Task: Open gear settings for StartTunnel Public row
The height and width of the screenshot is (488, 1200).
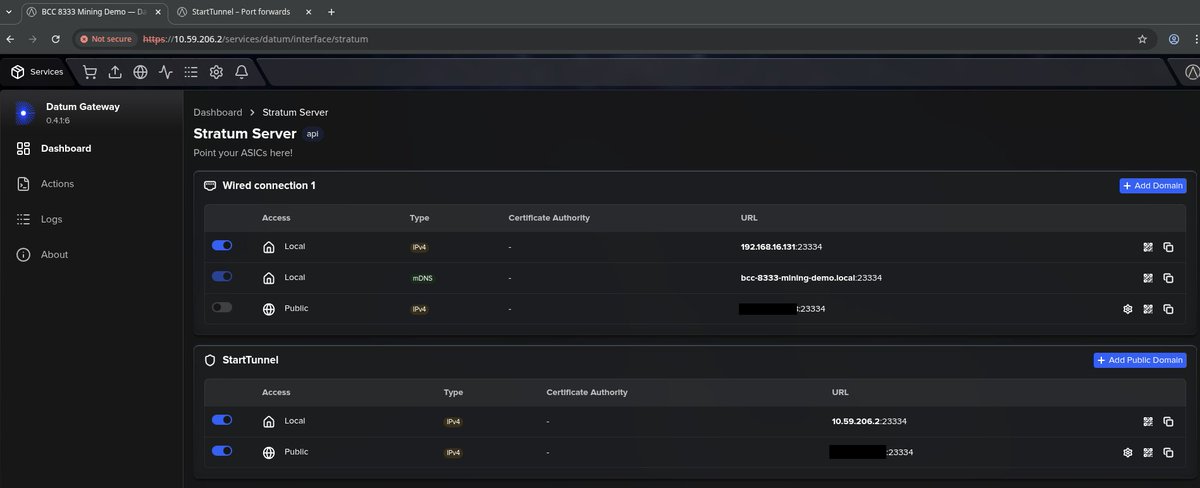Action: click(x=1127, y=453)
